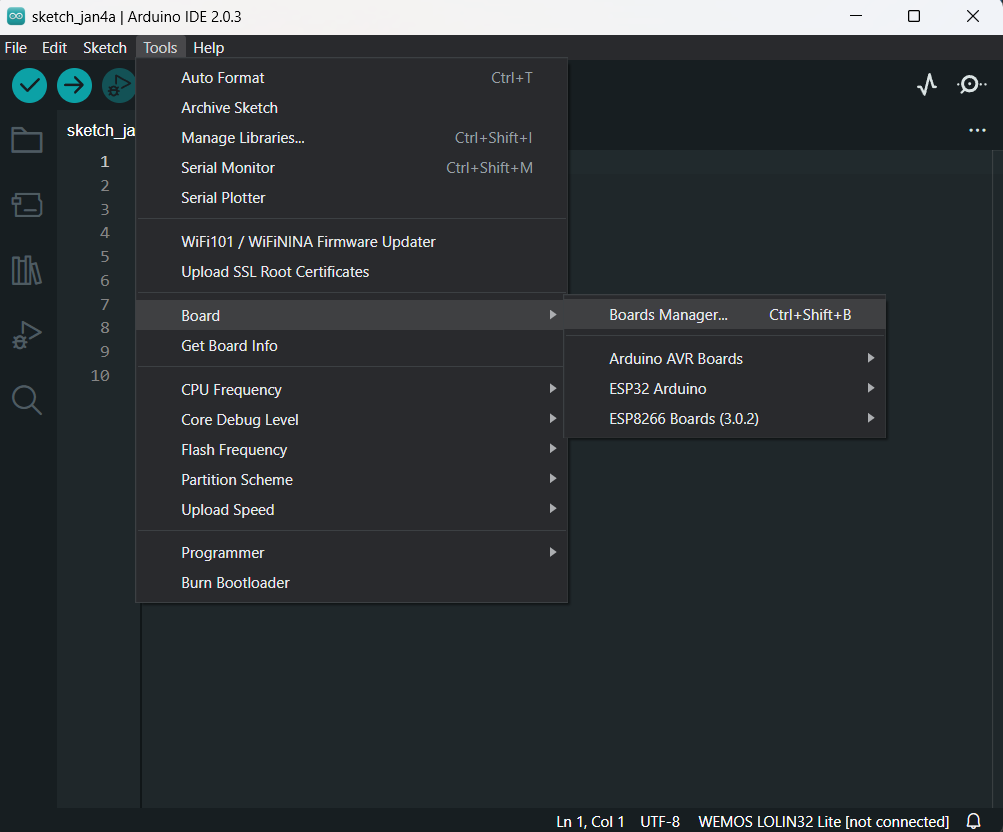Close the Tools menu via its label
This screenshot has width=1003, height=832.
pos(160,48)
